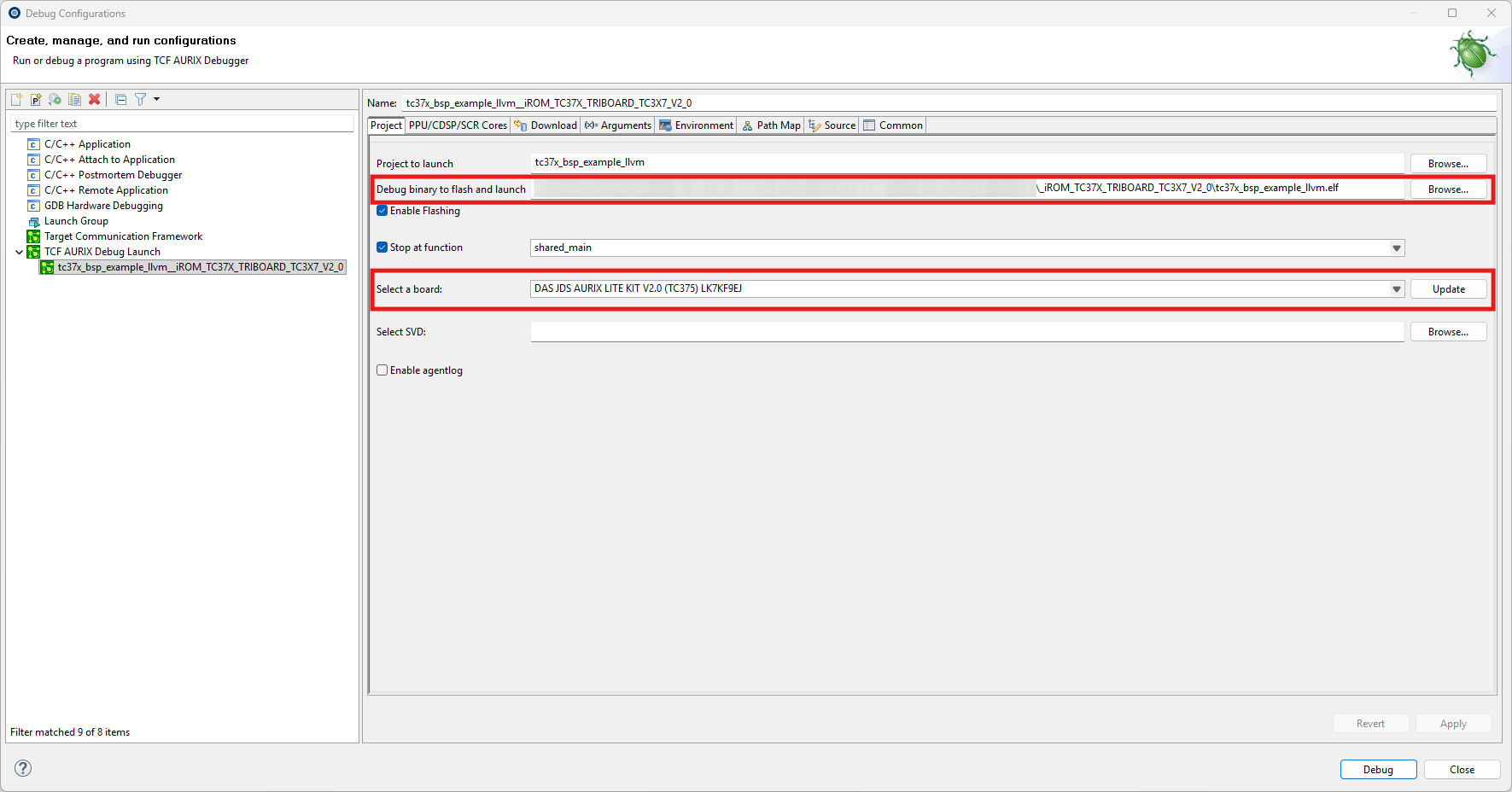The height and width of the screenshot is (792, 1512).
Task: Open the Stop at function dropdown
Action: [1397, 248]
